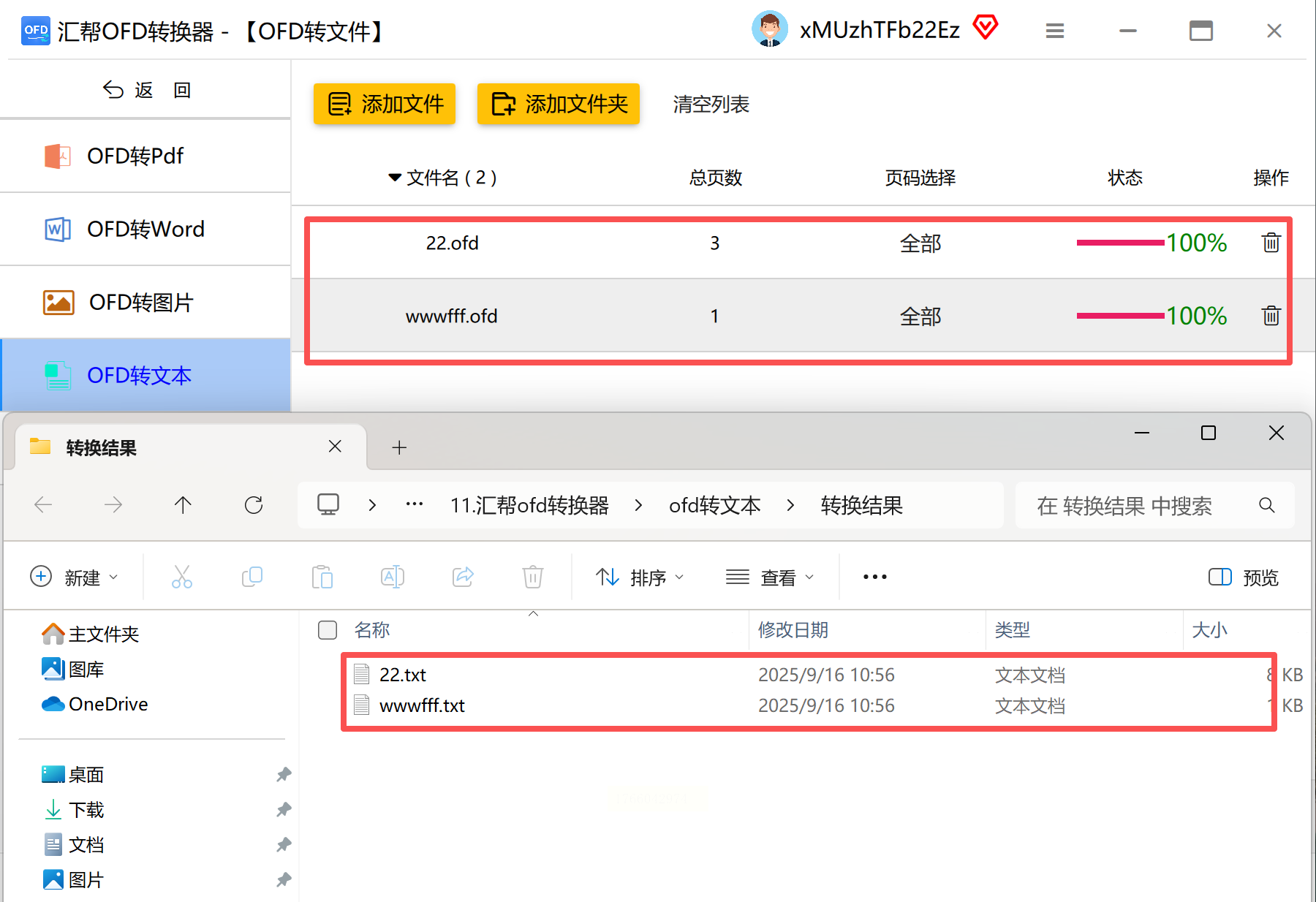The image size is (1316, 902).
Task: Click the user avatar picture
Action: (769, 29)
